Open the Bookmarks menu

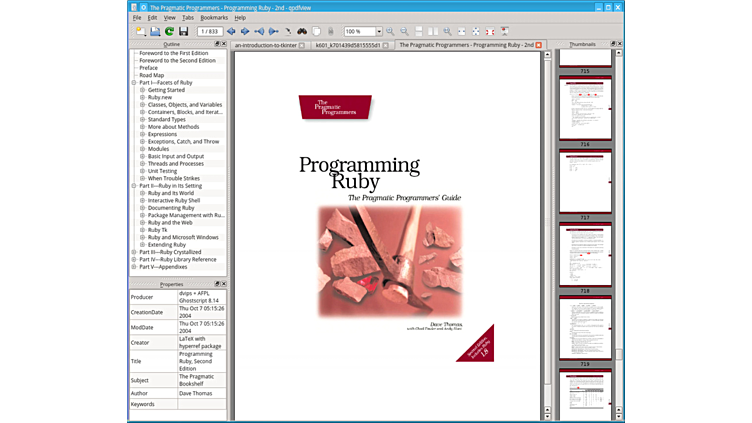click(214, 18)
